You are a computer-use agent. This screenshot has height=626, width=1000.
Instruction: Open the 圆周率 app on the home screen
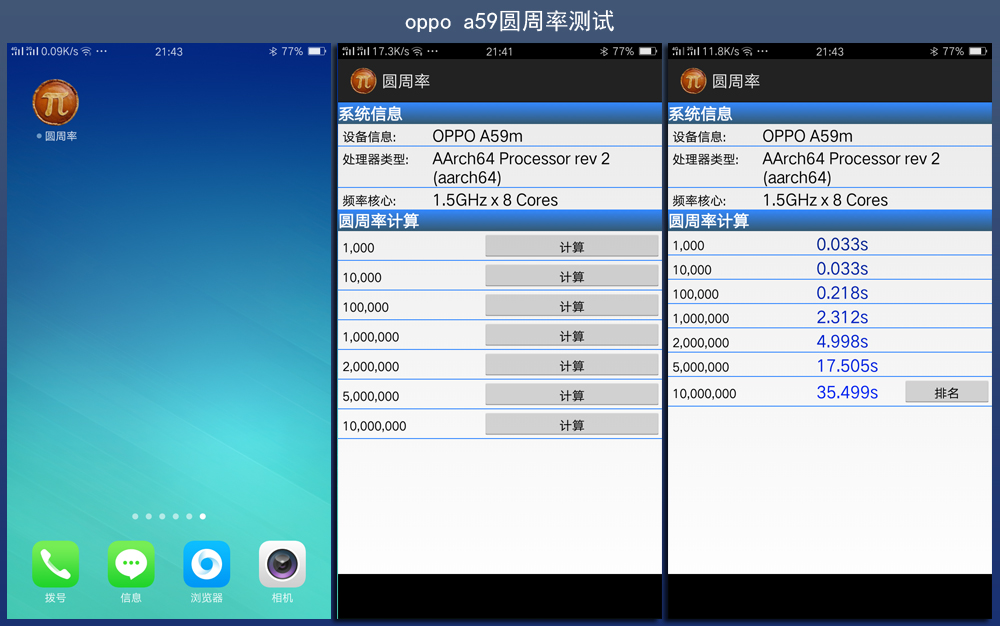coord(55,103)
